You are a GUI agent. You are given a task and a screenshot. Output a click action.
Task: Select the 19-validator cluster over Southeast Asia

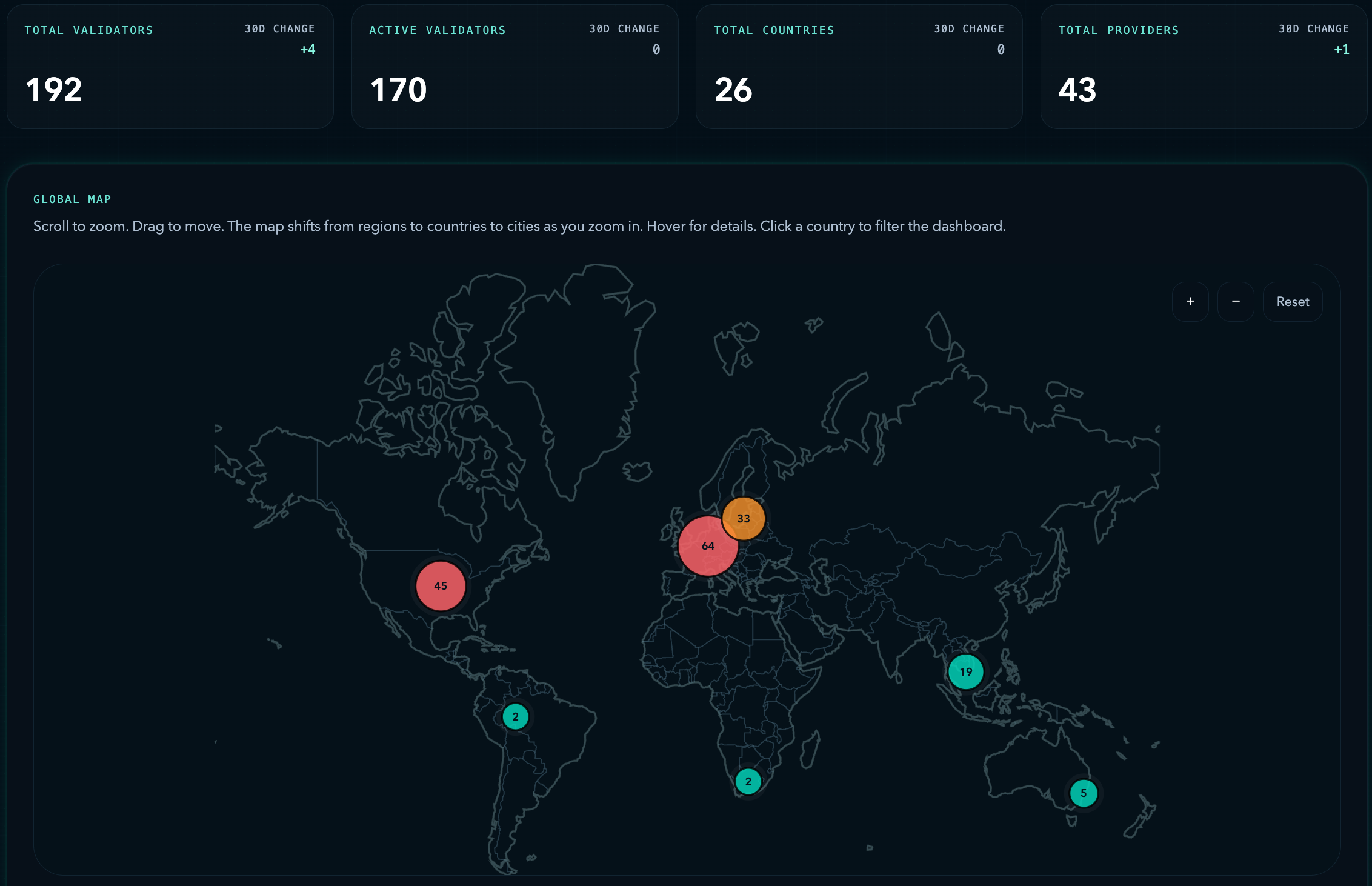(965, 671)
